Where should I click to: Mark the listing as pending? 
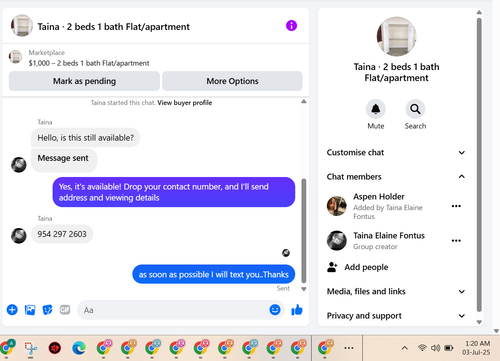click(x=84, y=81)
